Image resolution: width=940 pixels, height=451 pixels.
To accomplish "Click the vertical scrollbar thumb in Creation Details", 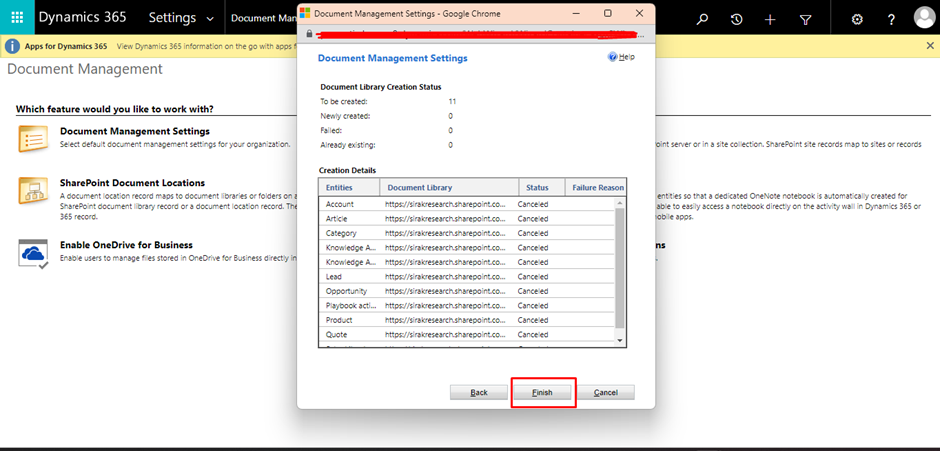I will 620,269.
